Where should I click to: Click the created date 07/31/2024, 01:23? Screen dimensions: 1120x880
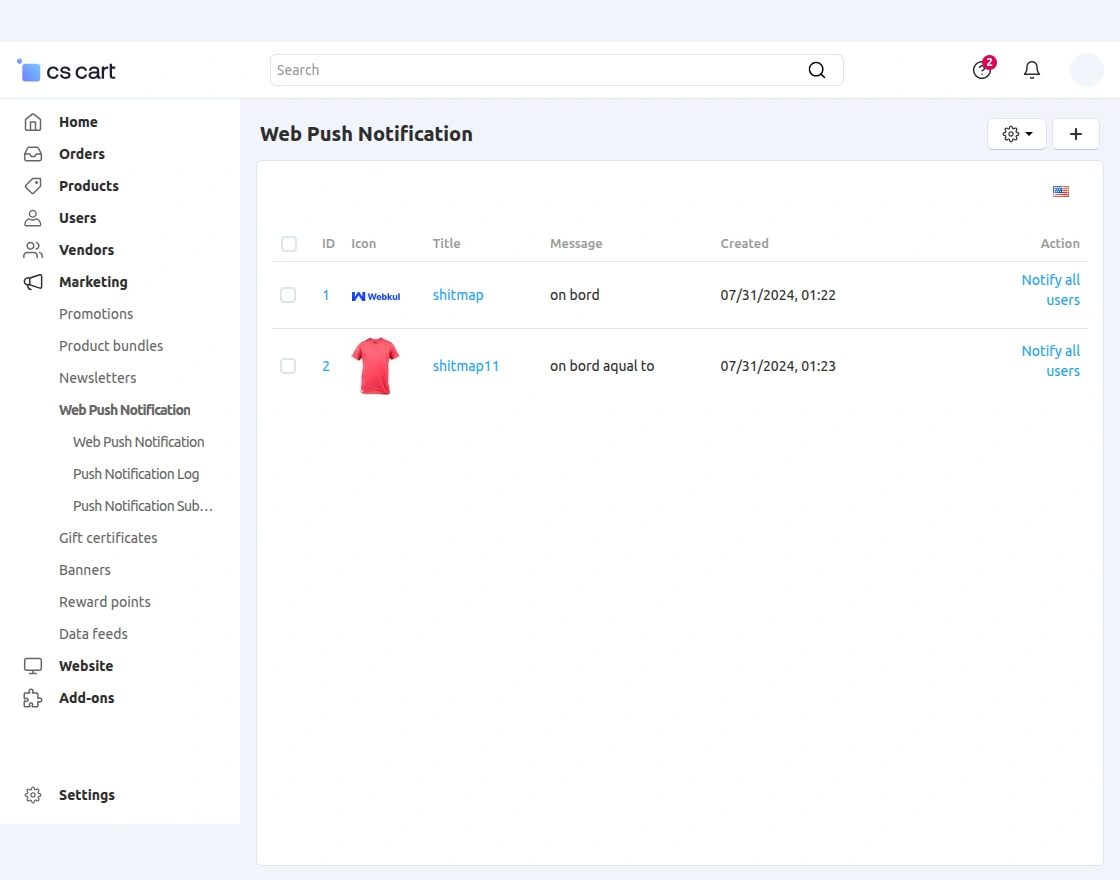[x=778, y=366]
